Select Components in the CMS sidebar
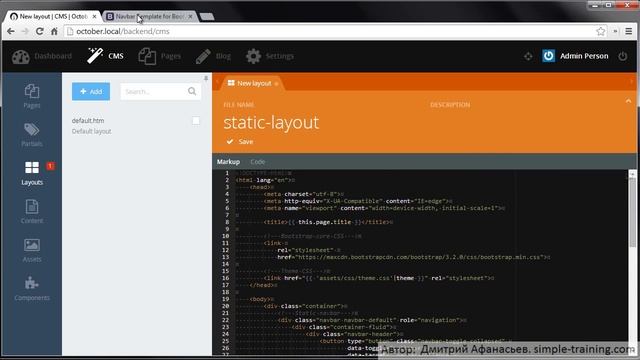Image resolution: width=640 pixels, height=360 pixels. coord(32,289)
